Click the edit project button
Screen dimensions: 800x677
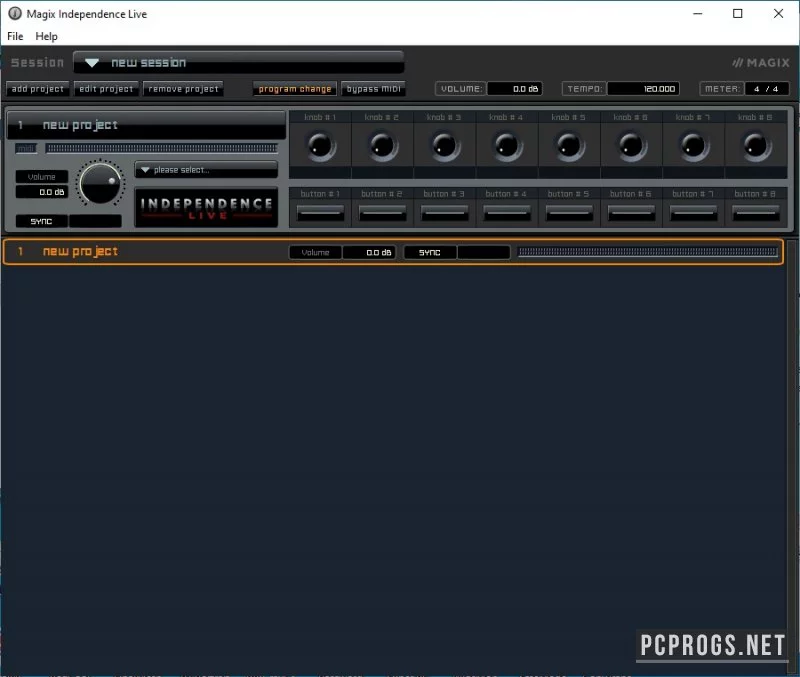[x=106, y=89]
